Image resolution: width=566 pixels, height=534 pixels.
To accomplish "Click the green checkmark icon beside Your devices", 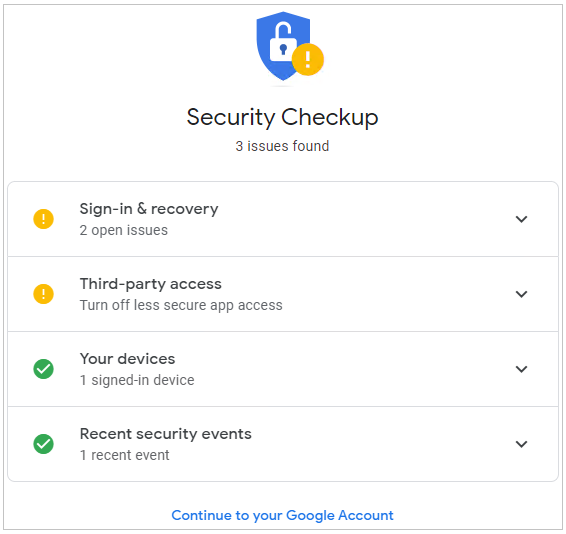I will pos(43,369).
